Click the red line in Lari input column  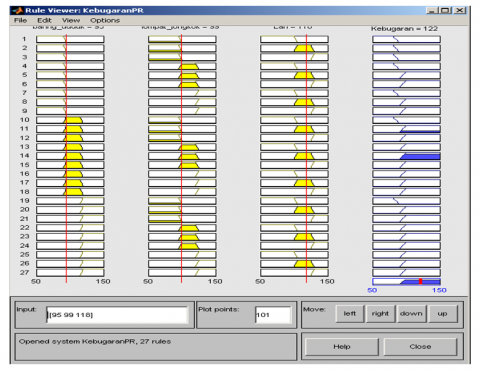pyautogui.click(x=306, y=158)
